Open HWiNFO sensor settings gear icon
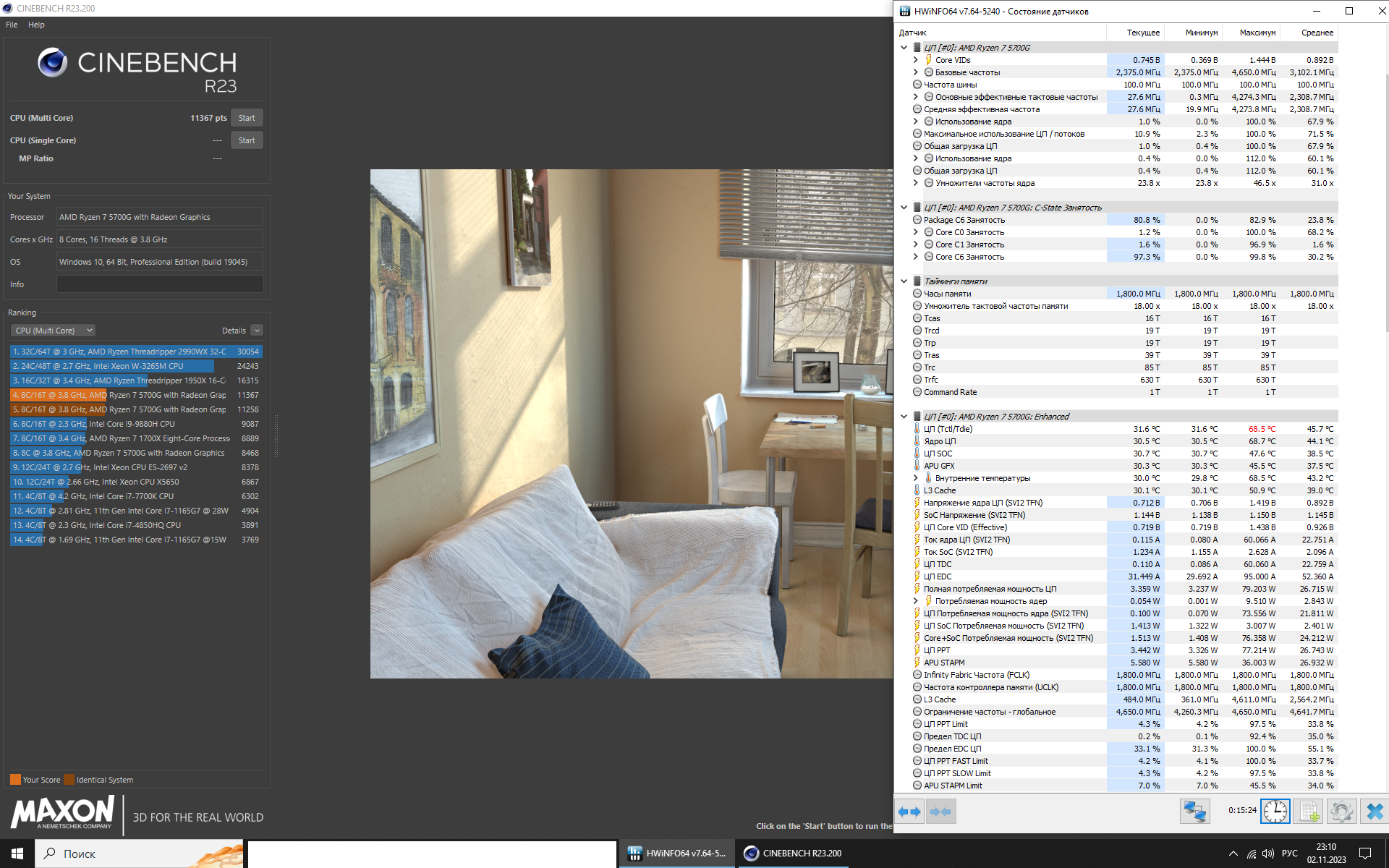Viewport: 1389px width, 868px height. 1341,812
